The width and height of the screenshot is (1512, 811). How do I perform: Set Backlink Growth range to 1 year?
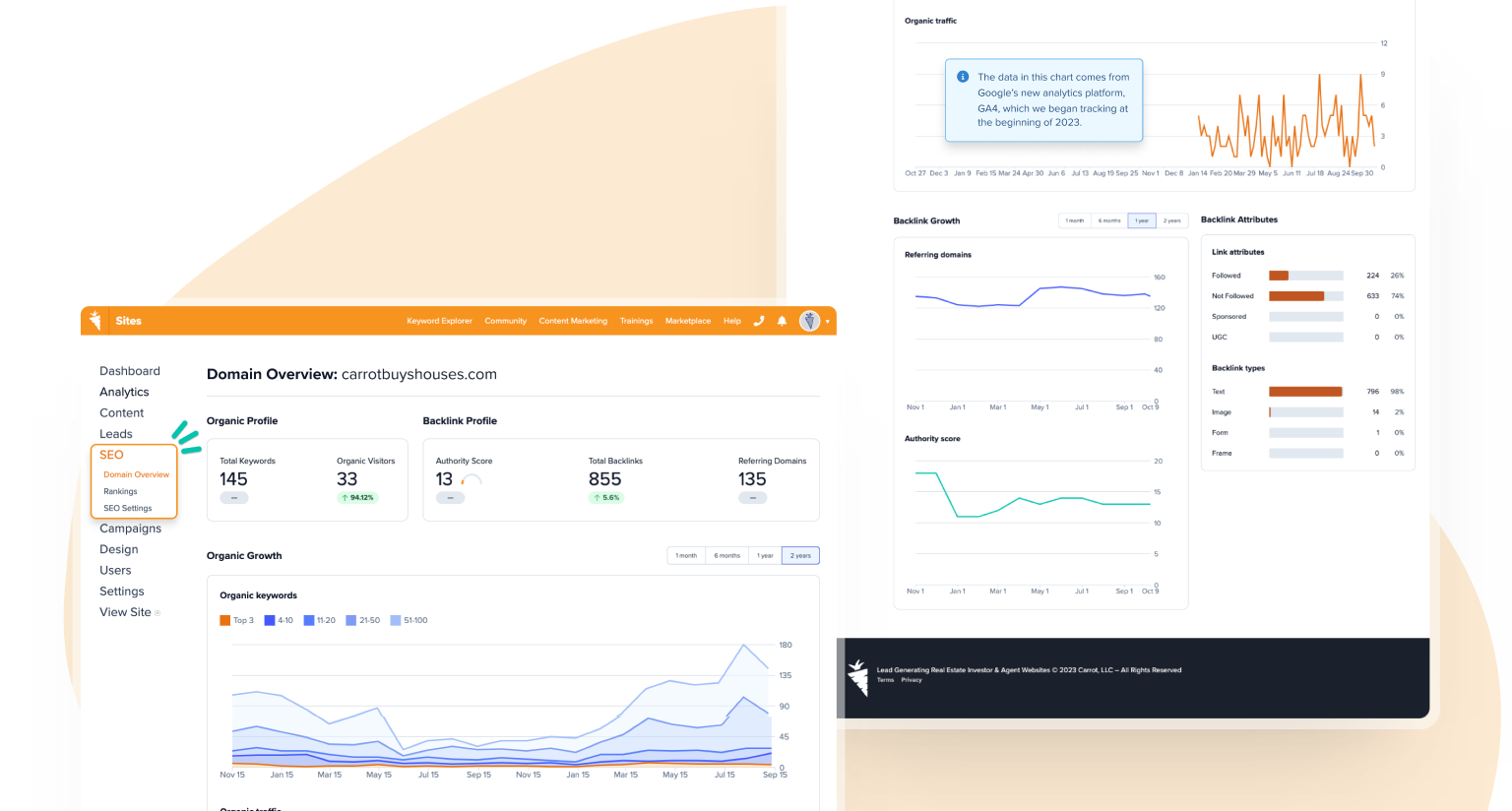coord(1142,220)
